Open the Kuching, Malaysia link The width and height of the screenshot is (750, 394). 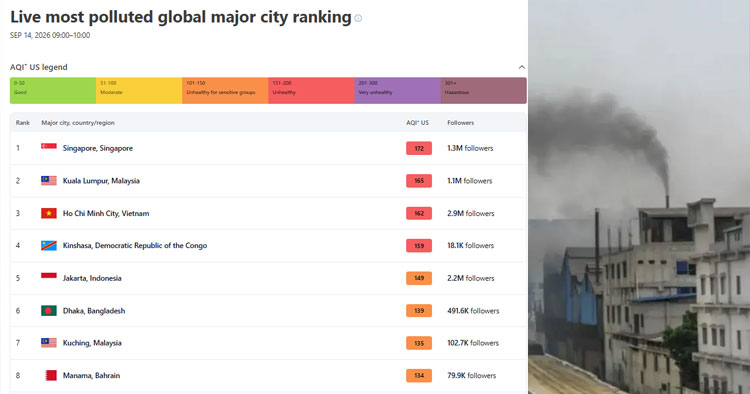pos(92,343)
